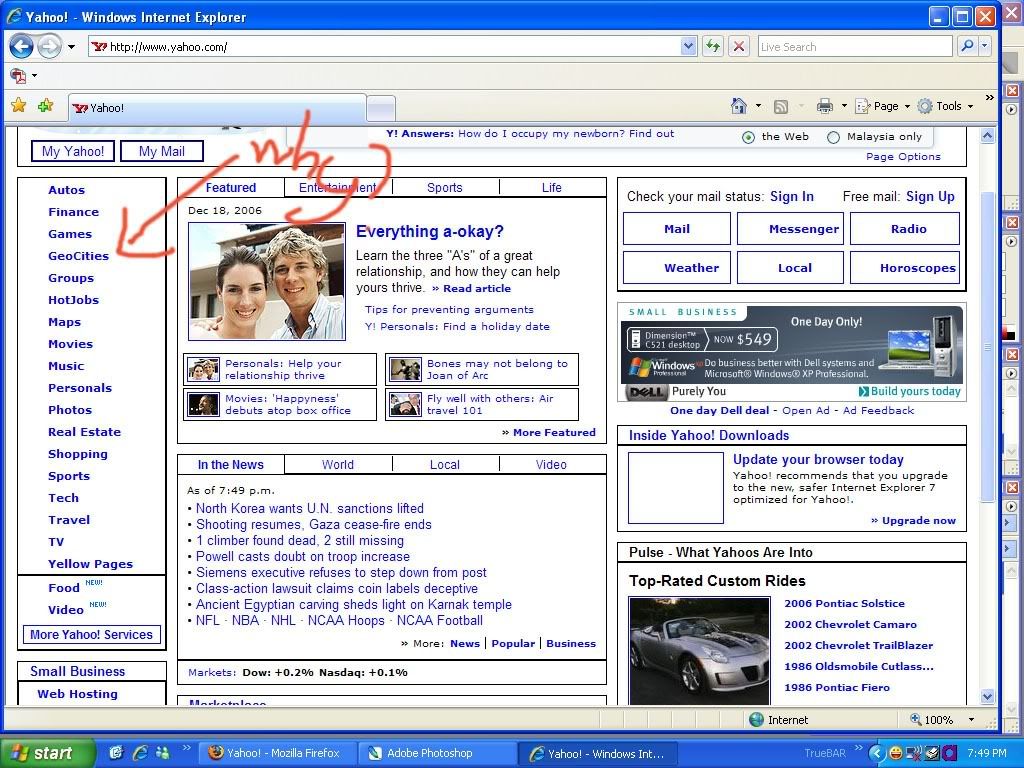Select the Web search radio button
The image size is (1024, 768).
pyautogui.click(x=748, y=137)
